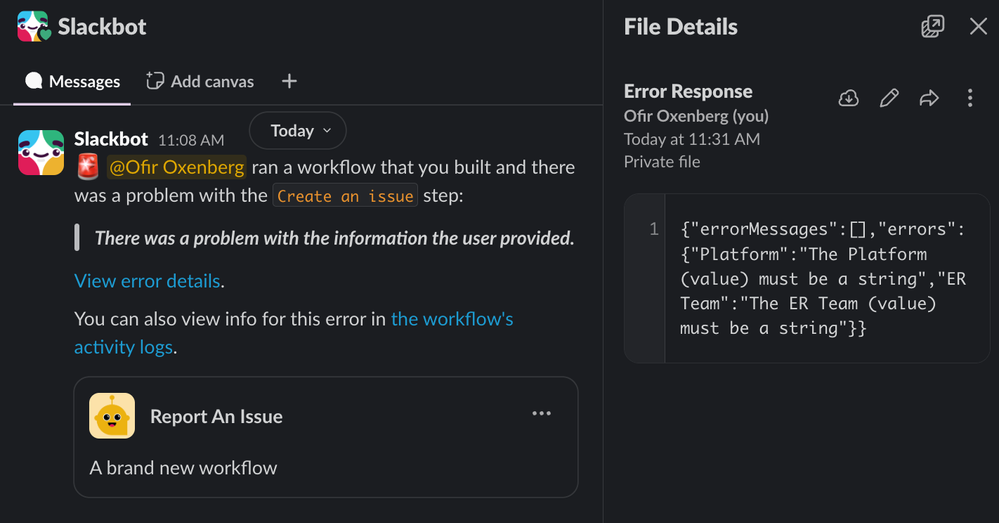
Task: Open three-dot menu on Report An Issue card
Action: pos(542,413)
